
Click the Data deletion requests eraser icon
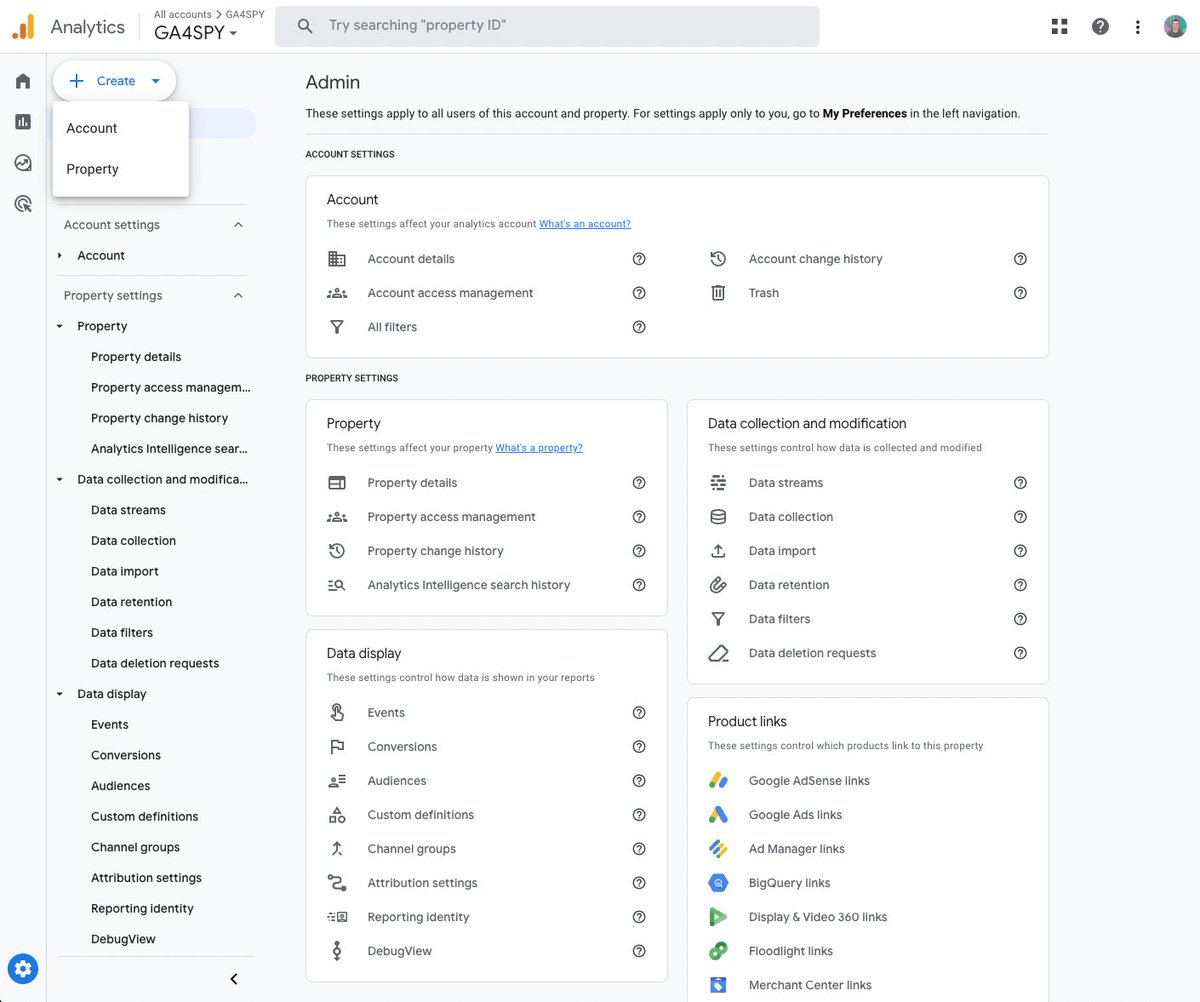pyautogui.click(x=718, y=653)
